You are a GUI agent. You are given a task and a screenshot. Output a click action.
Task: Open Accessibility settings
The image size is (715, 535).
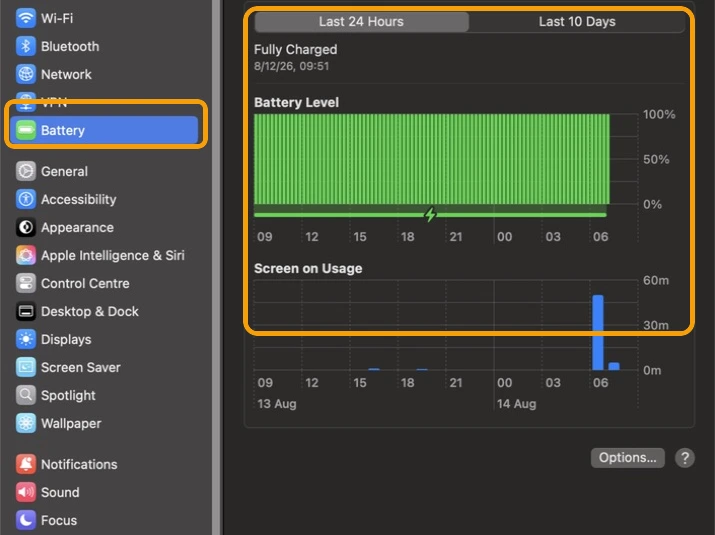pyautogui.click(x=104, y=199)
